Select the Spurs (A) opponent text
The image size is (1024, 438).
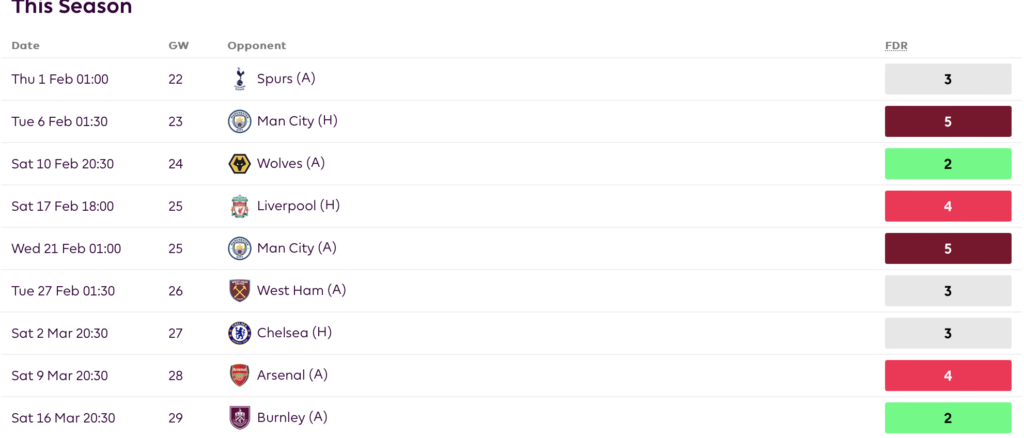[x=286, y=78]
